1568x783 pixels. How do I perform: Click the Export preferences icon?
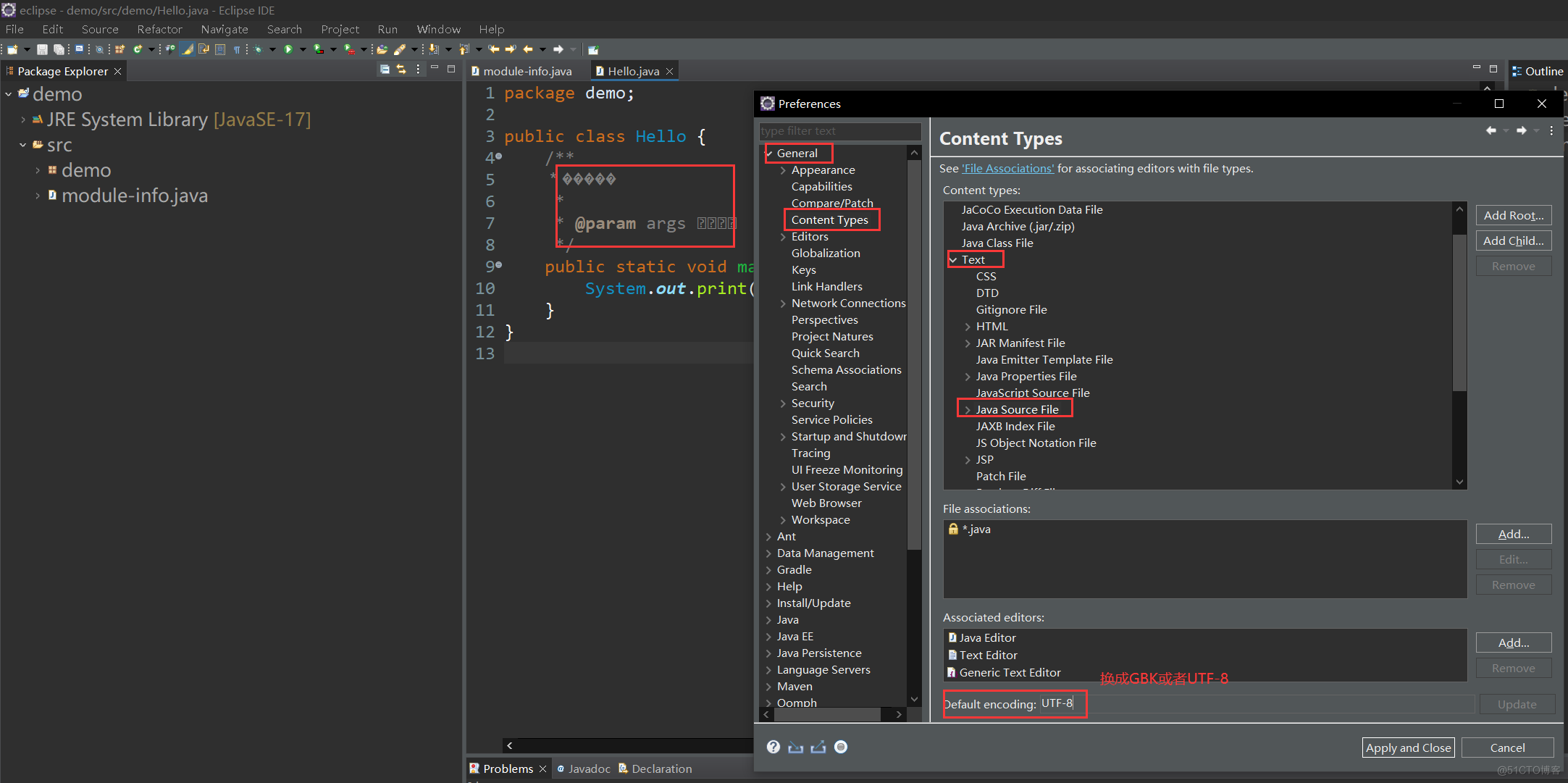click(818, 747)
